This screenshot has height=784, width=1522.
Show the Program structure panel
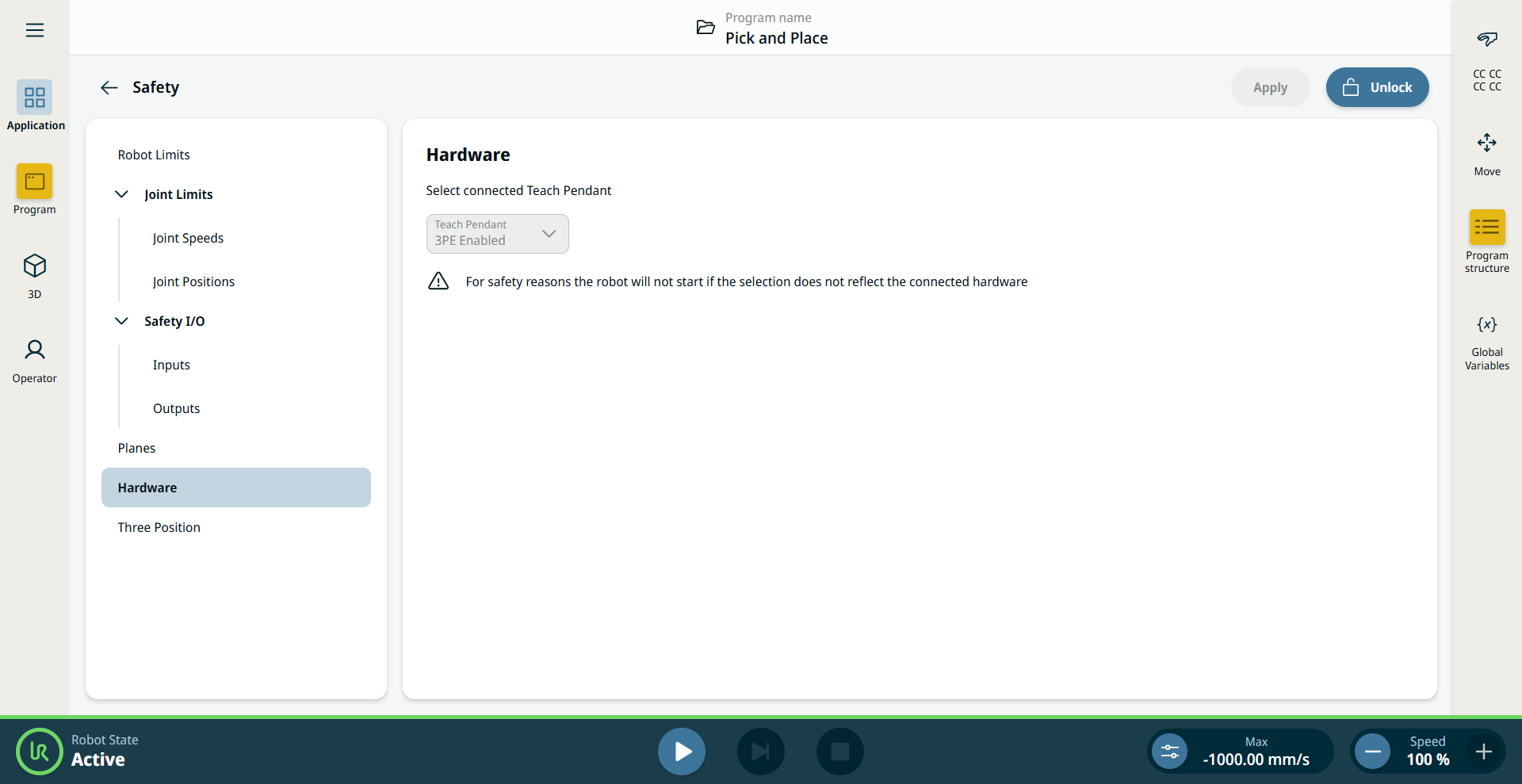[x=1486, y=228]
